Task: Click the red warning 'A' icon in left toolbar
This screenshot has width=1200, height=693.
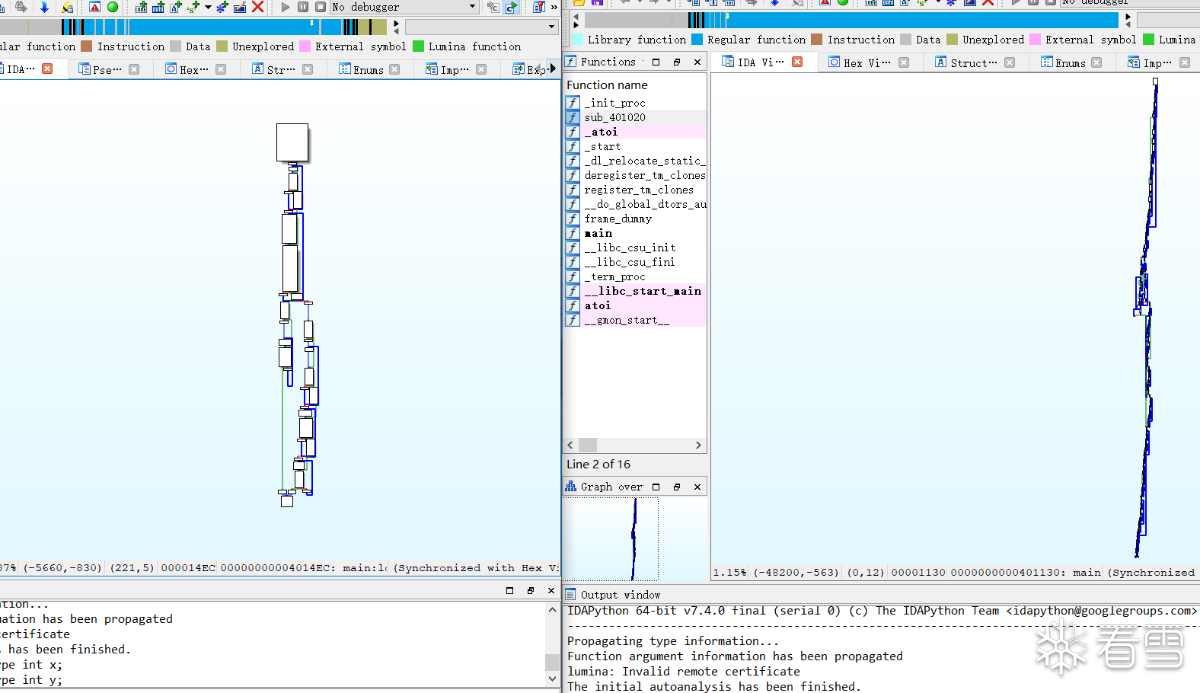Action: point(94,7)
